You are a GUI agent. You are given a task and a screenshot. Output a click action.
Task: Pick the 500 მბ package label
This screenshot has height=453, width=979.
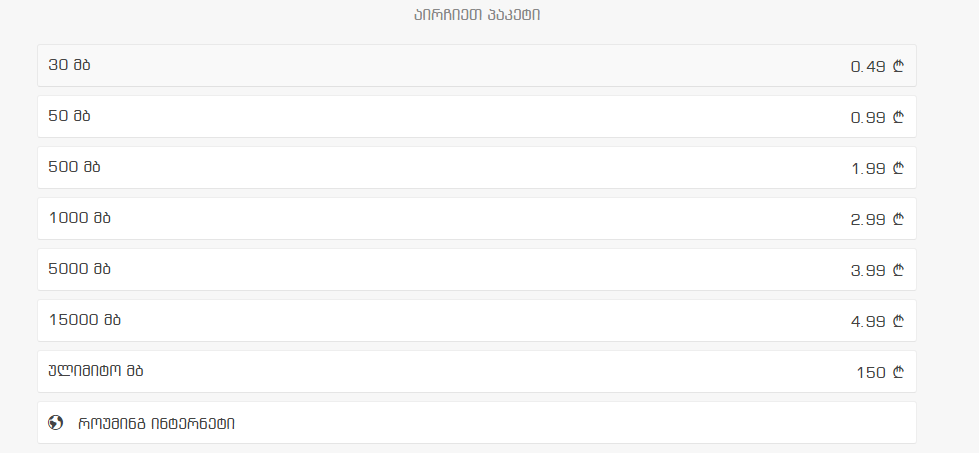tap(74, 167)
